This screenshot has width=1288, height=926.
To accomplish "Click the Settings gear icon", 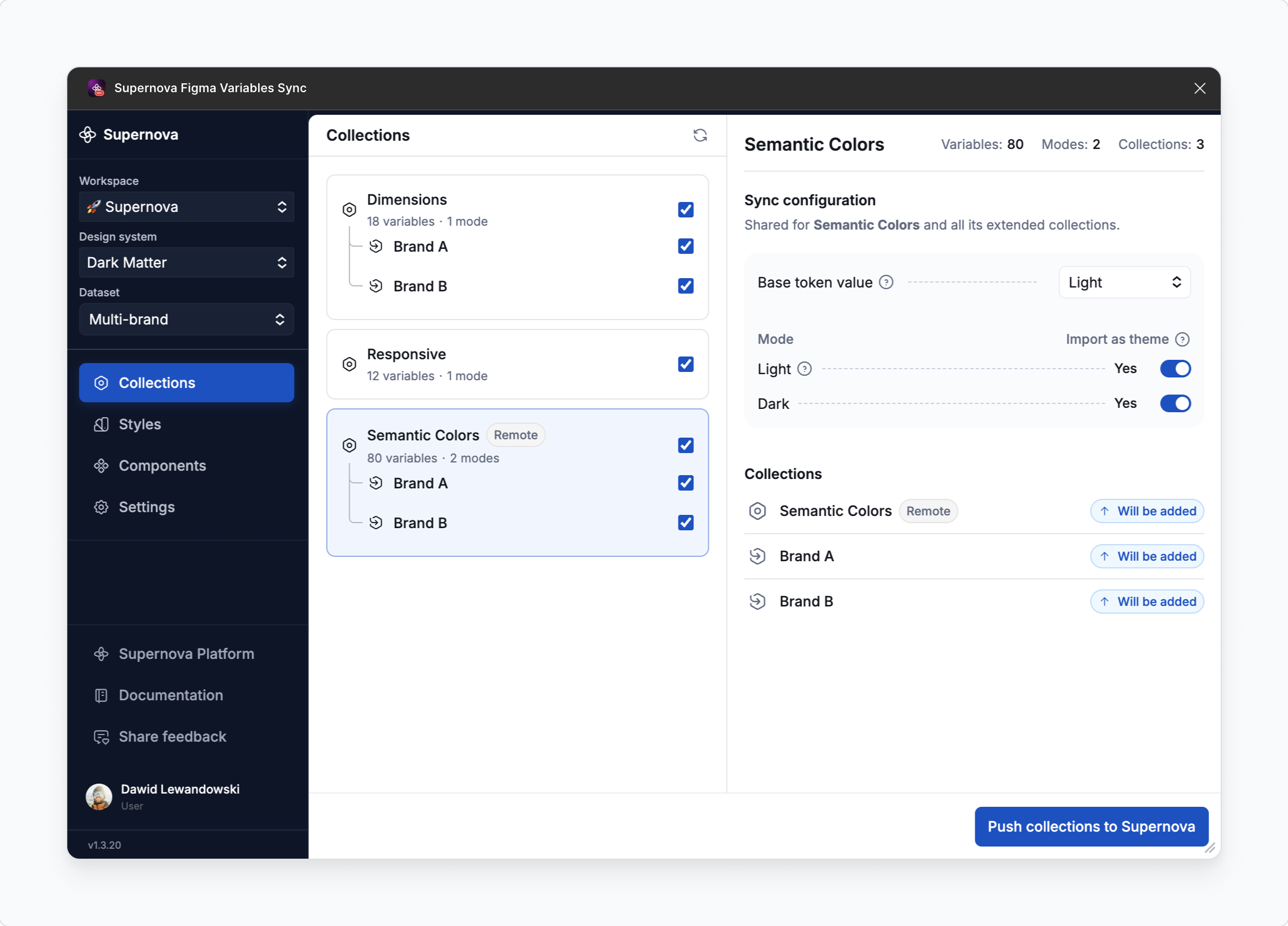I will pyautogui.click(x=101, y=507).
